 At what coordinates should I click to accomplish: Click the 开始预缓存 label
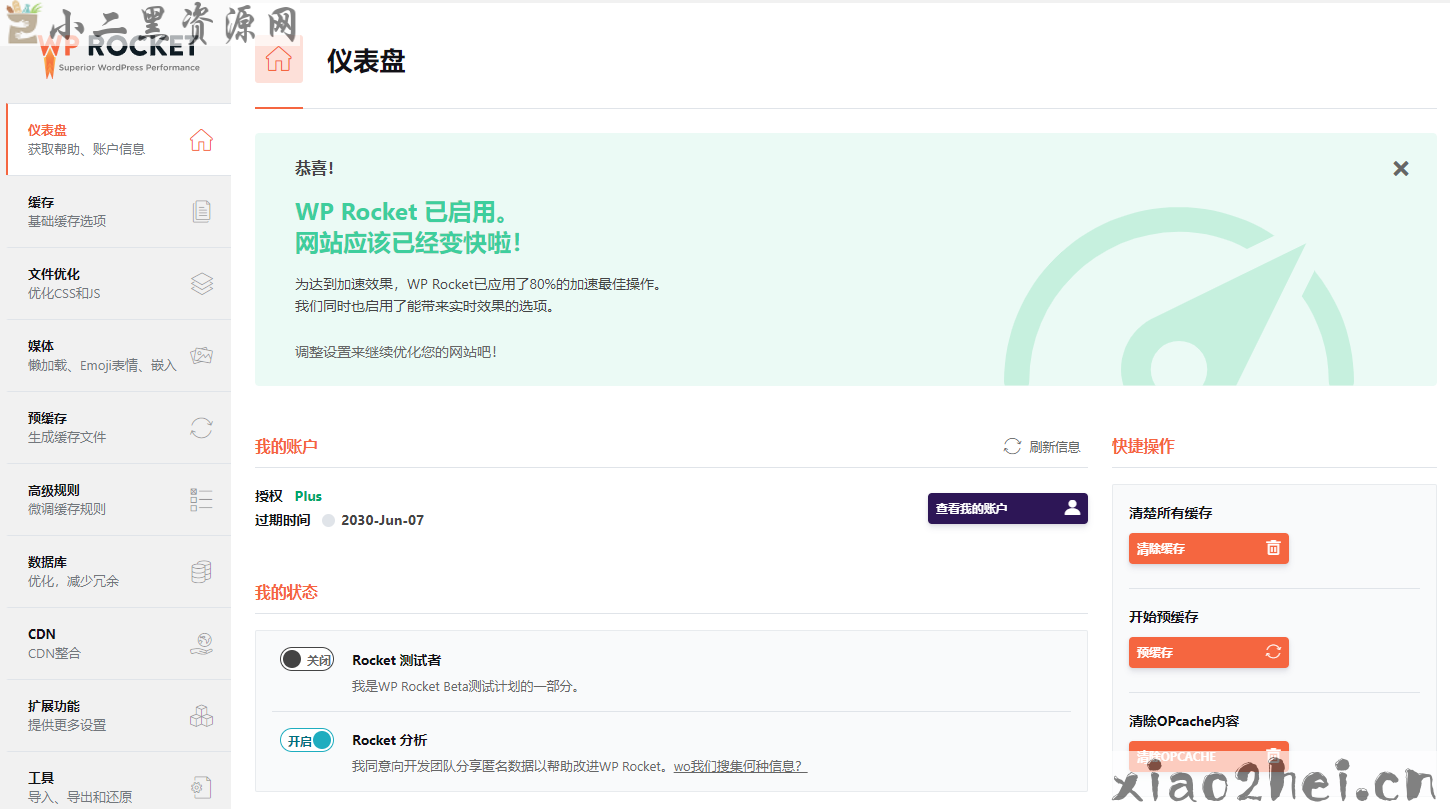pyautogui.click(x=1163, y=617)
